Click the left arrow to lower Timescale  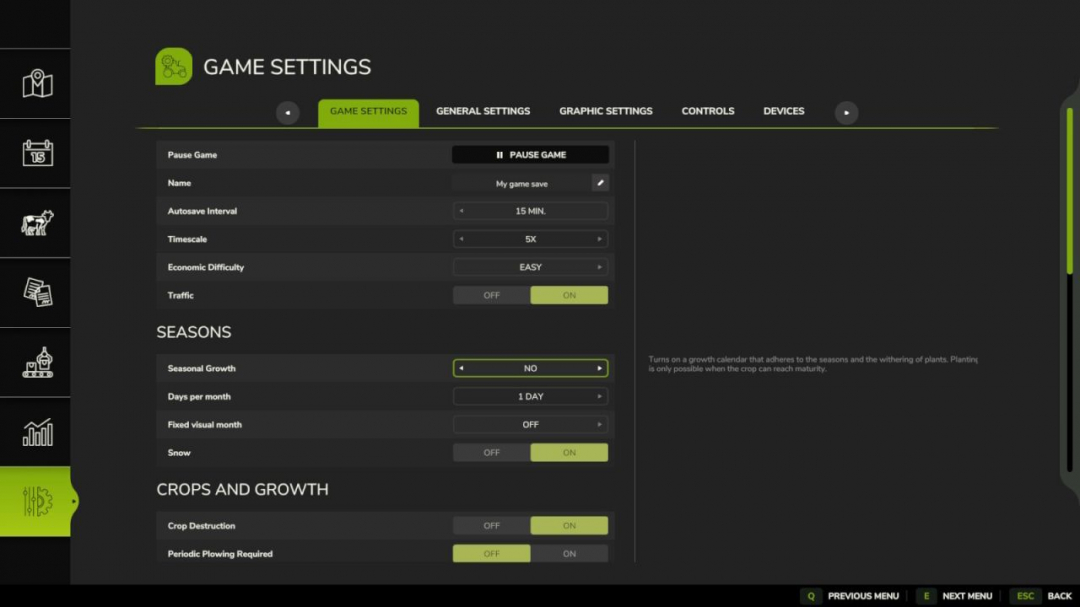(x=462, y=239)
